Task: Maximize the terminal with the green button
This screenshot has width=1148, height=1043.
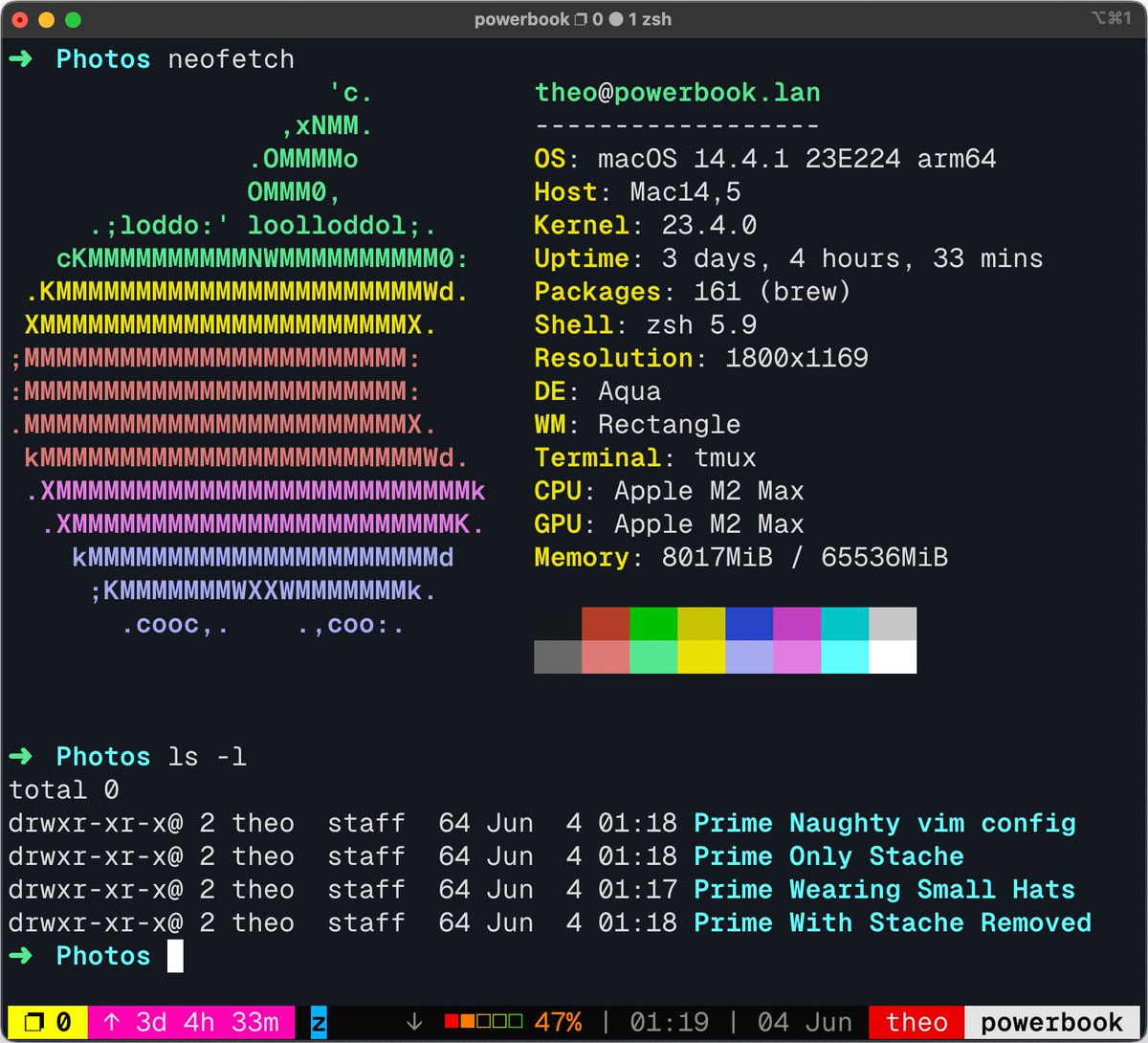Action: 73,19
